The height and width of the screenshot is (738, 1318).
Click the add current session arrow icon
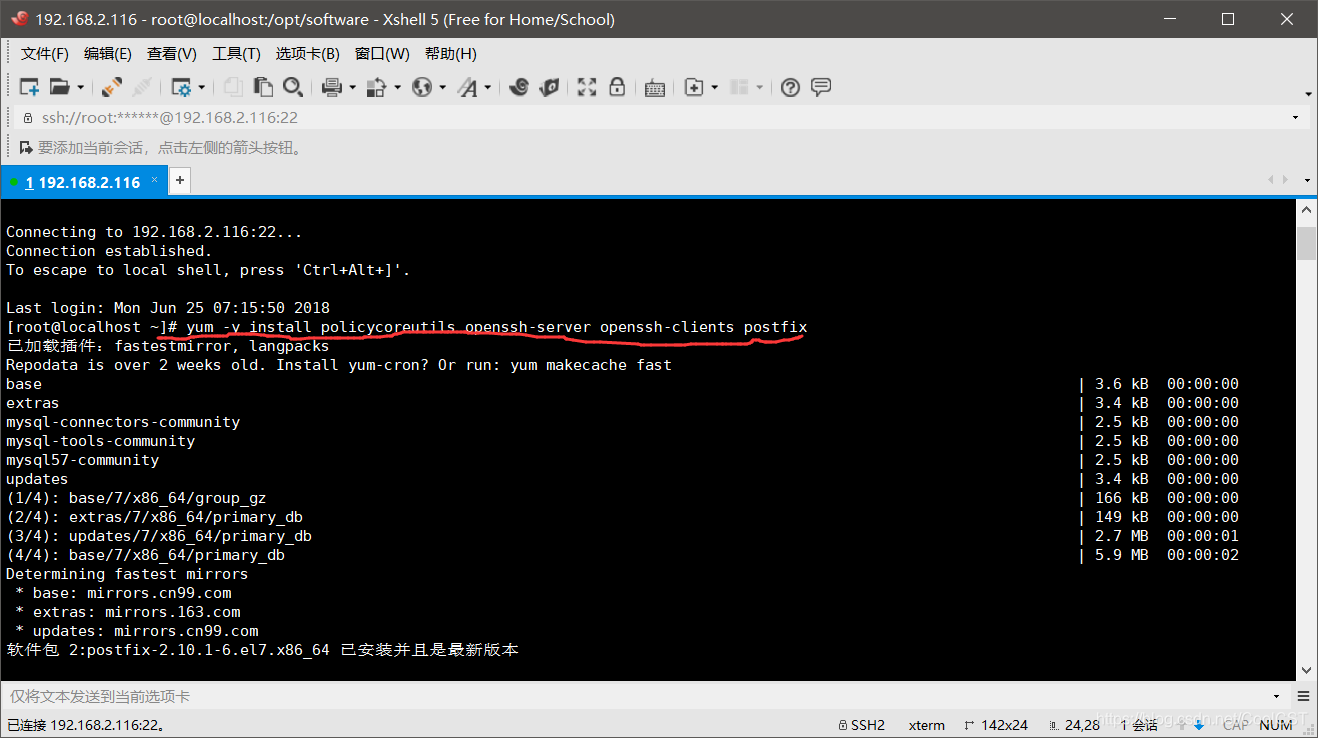click(27, 148)
